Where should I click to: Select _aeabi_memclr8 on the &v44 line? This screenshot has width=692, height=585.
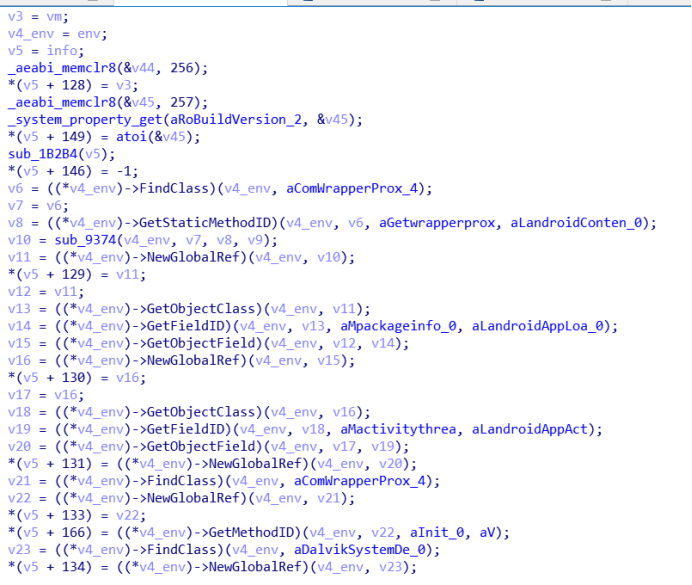[x=62, y=68]
